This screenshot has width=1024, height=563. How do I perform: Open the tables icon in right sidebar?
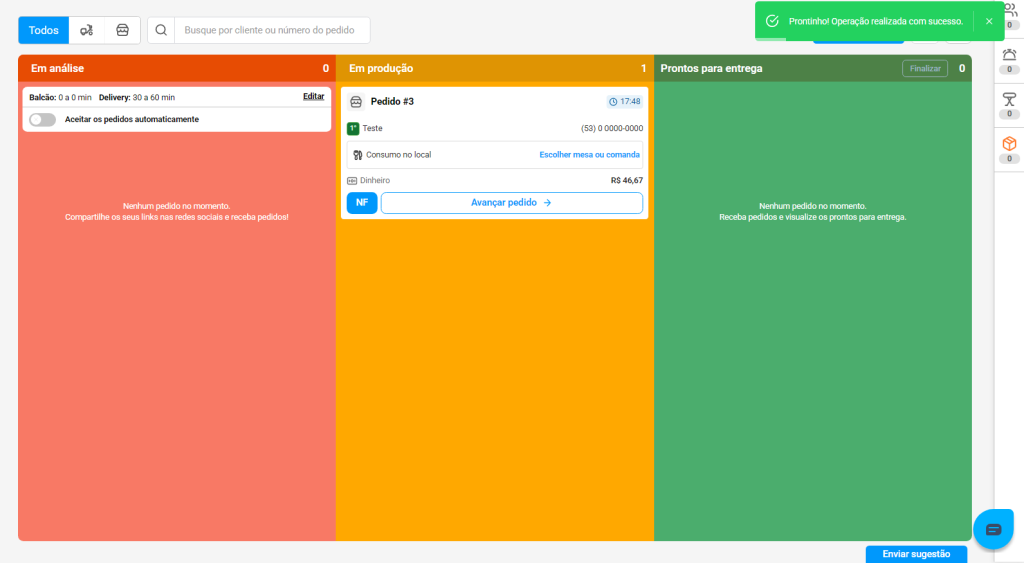tap(1009, 99)
